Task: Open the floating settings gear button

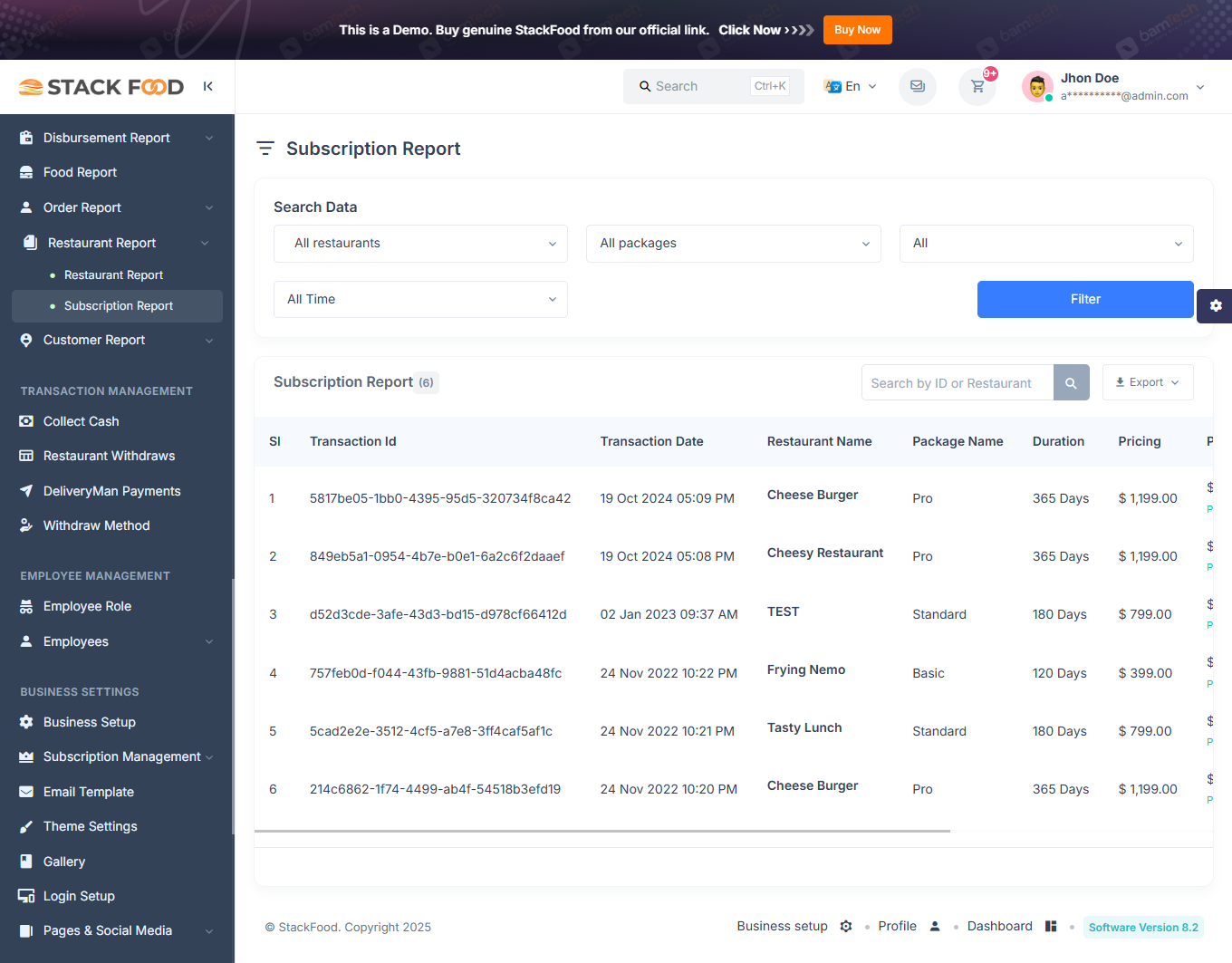Action: click(1215, 305)
